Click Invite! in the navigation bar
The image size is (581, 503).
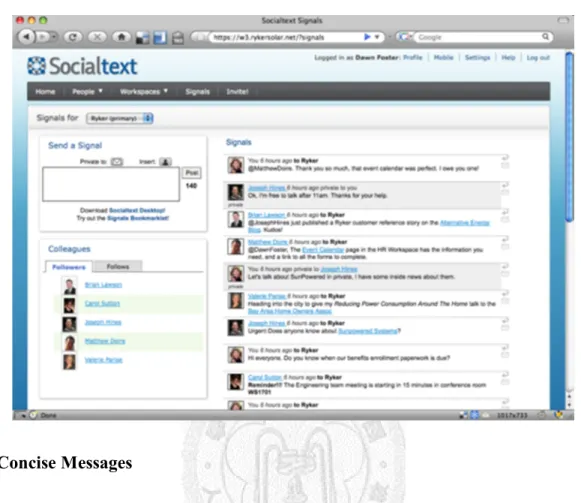pyautogui.click(x=238, y=92)
